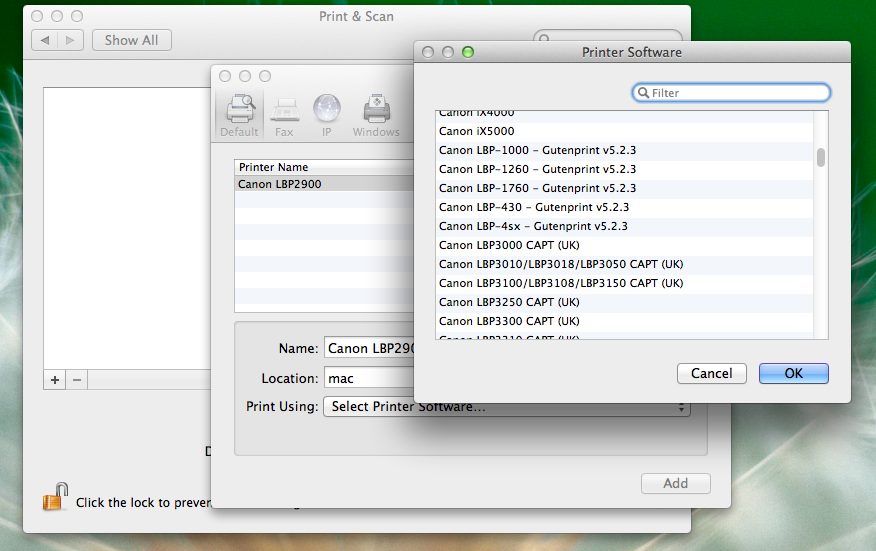Confirm Printer Software with OK
The width and height of the screenshot is (876, 551).
pyautogui.click(x=793, y=373)
